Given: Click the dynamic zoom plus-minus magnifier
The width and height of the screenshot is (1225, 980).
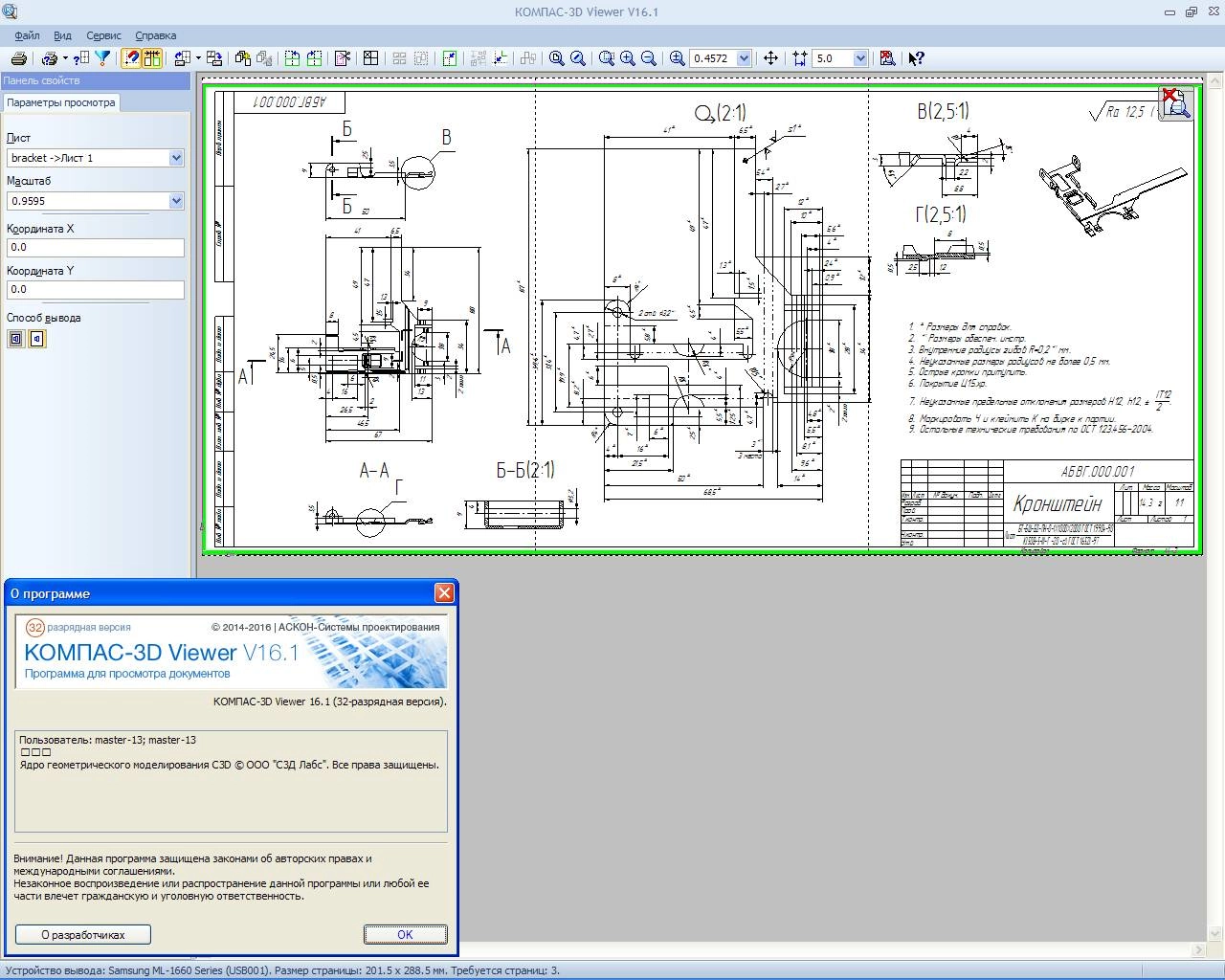Looking at the screenshot, I should 678,58.
